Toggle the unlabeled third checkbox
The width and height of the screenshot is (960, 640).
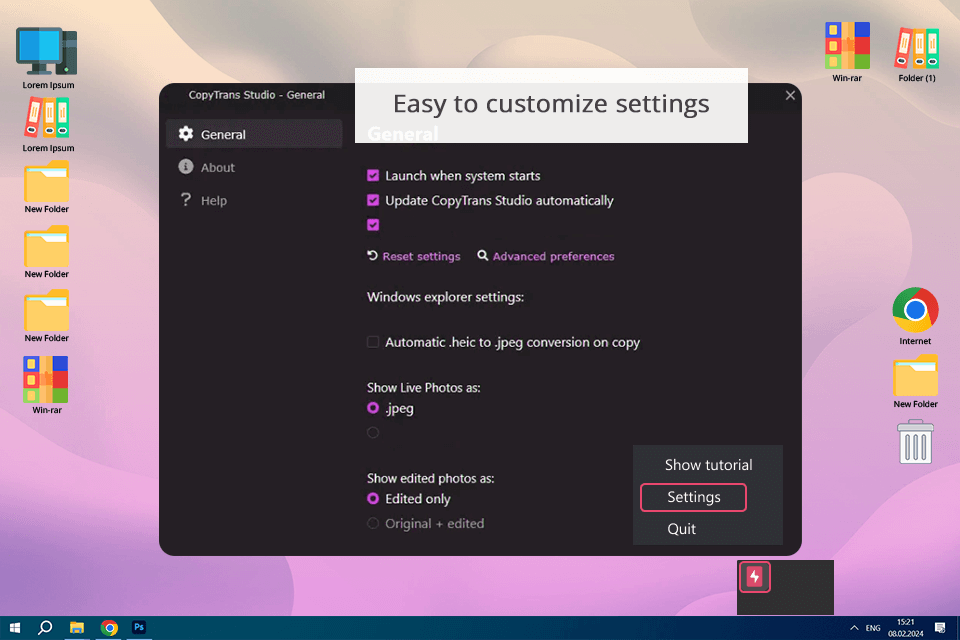coord(373,225)
